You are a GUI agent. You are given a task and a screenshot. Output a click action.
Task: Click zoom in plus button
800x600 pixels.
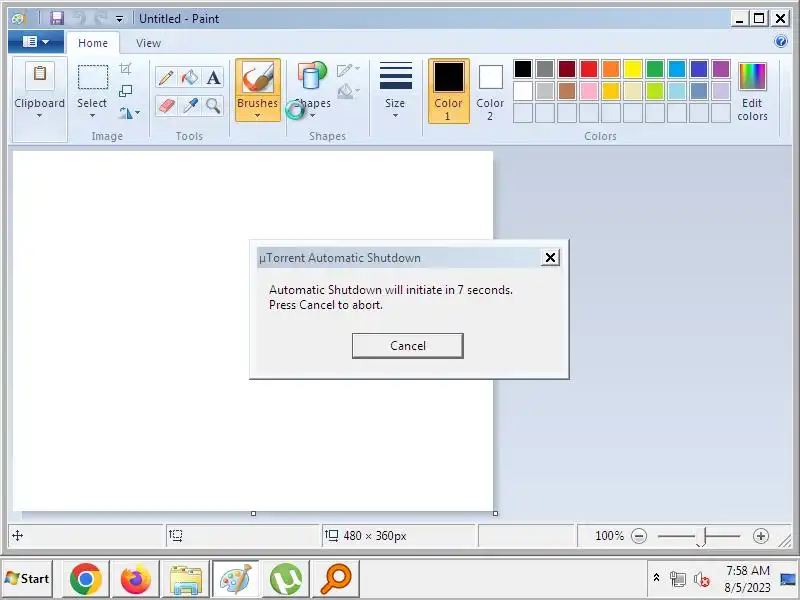(x=761, y=536)
